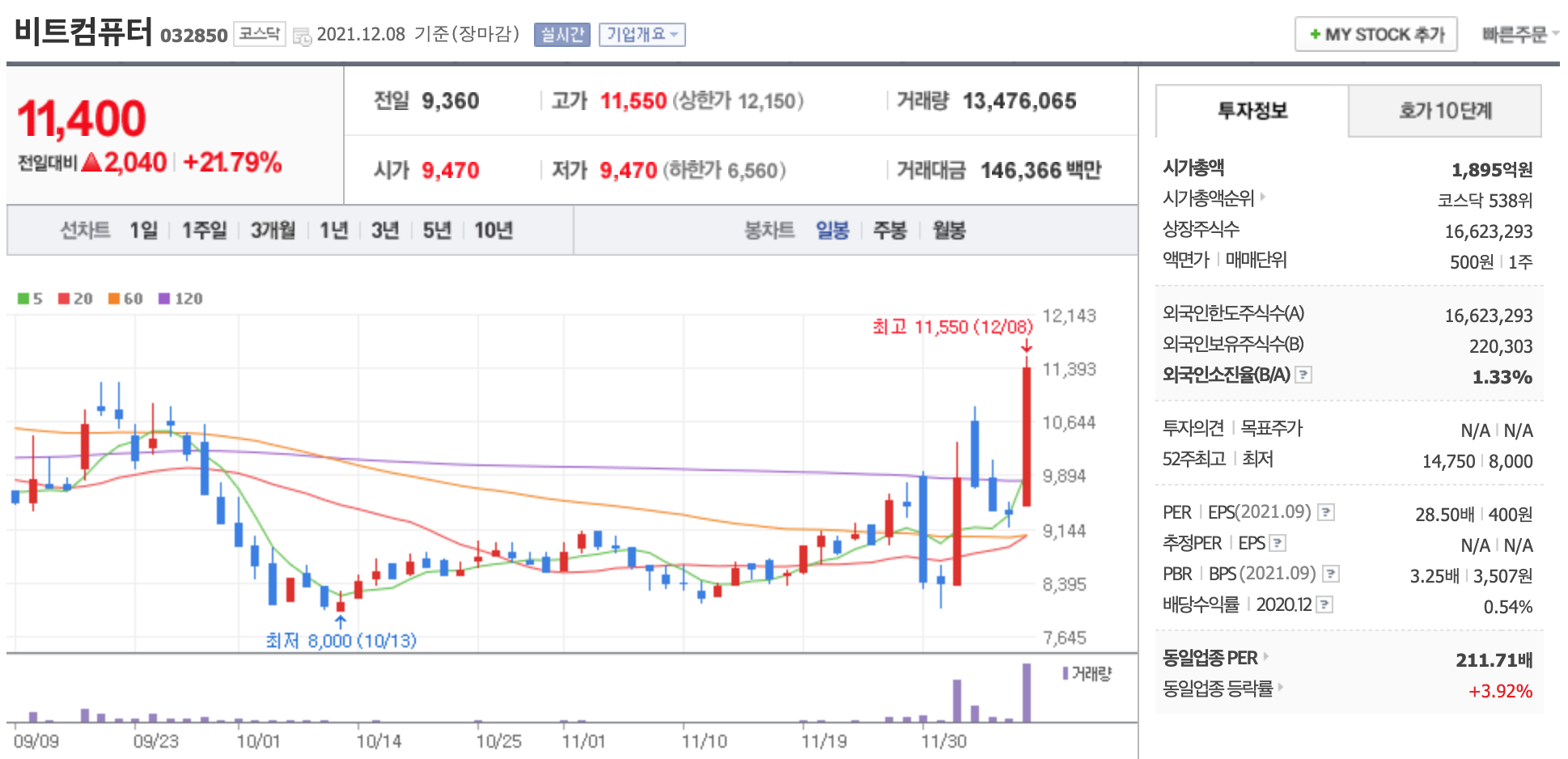The height and width of the screenshot is (759, 1568).
Task: Click the 코스닥 market badge
Action: coord(260,34)
